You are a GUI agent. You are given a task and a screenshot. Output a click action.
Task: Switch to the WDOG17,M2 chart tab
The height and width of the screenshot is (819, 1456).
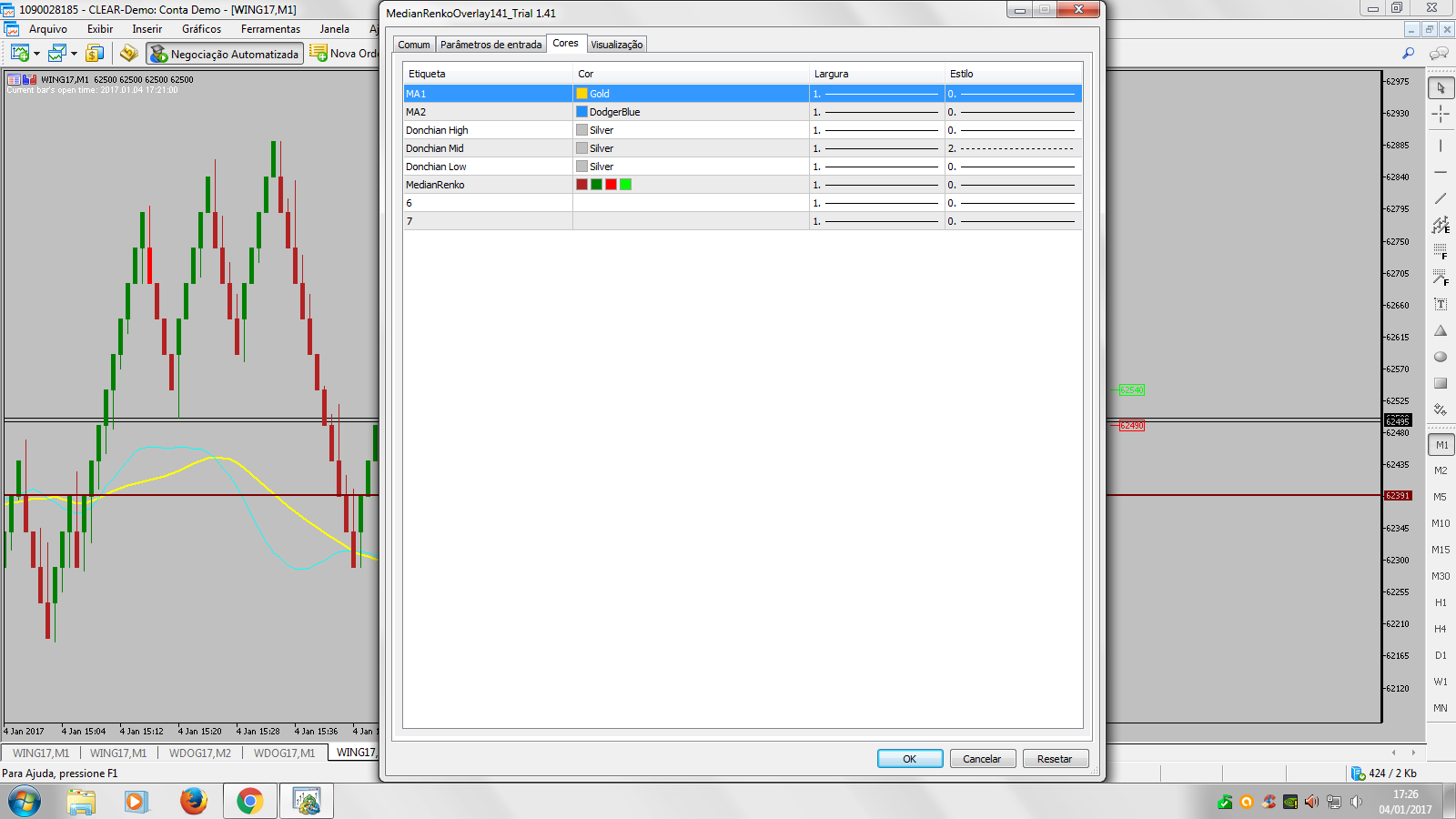coord(200,753)
